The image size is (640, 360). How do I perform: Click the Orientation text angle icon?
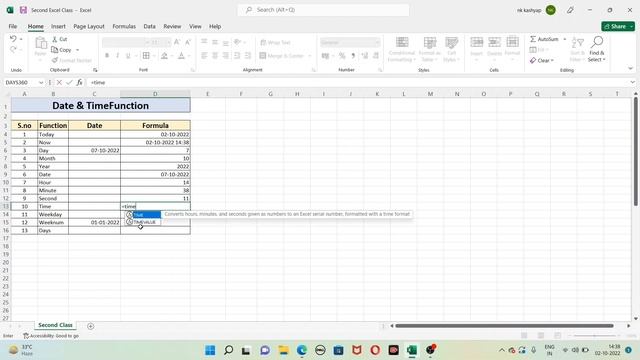[237, 42]
